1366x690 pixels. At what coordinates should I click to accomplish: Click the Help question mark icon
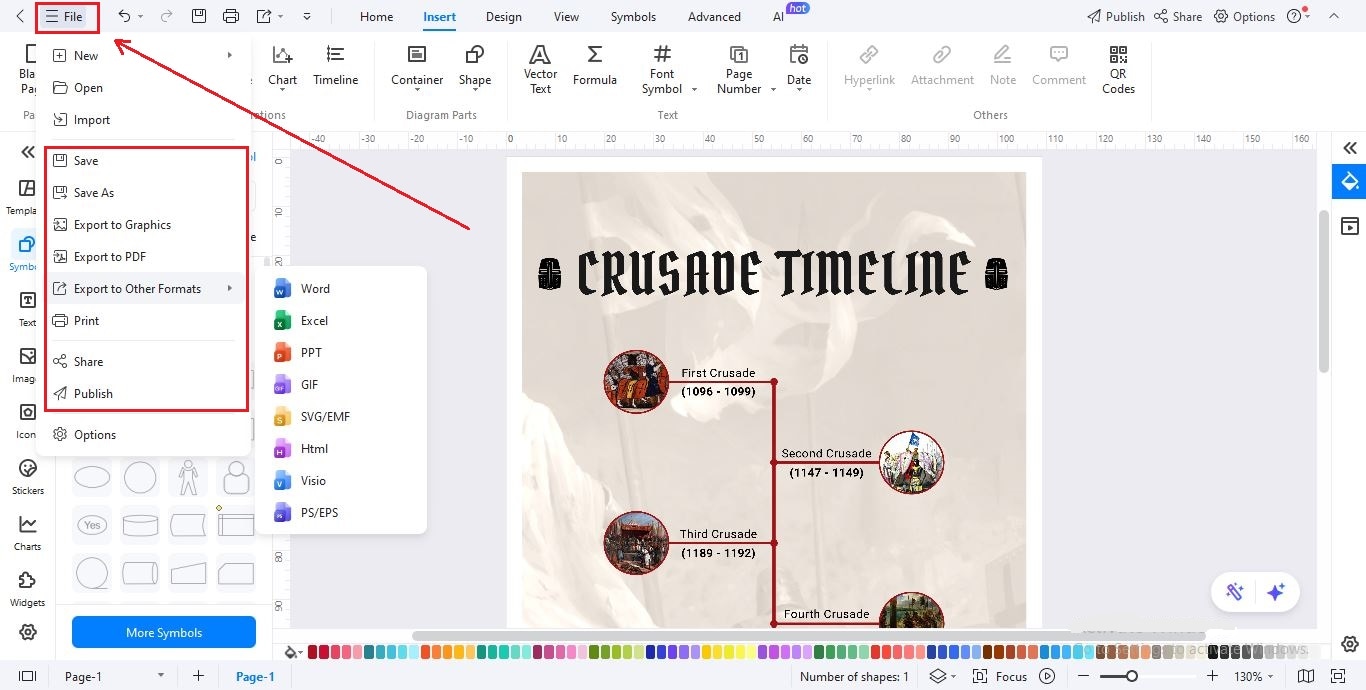[1294, 16]
